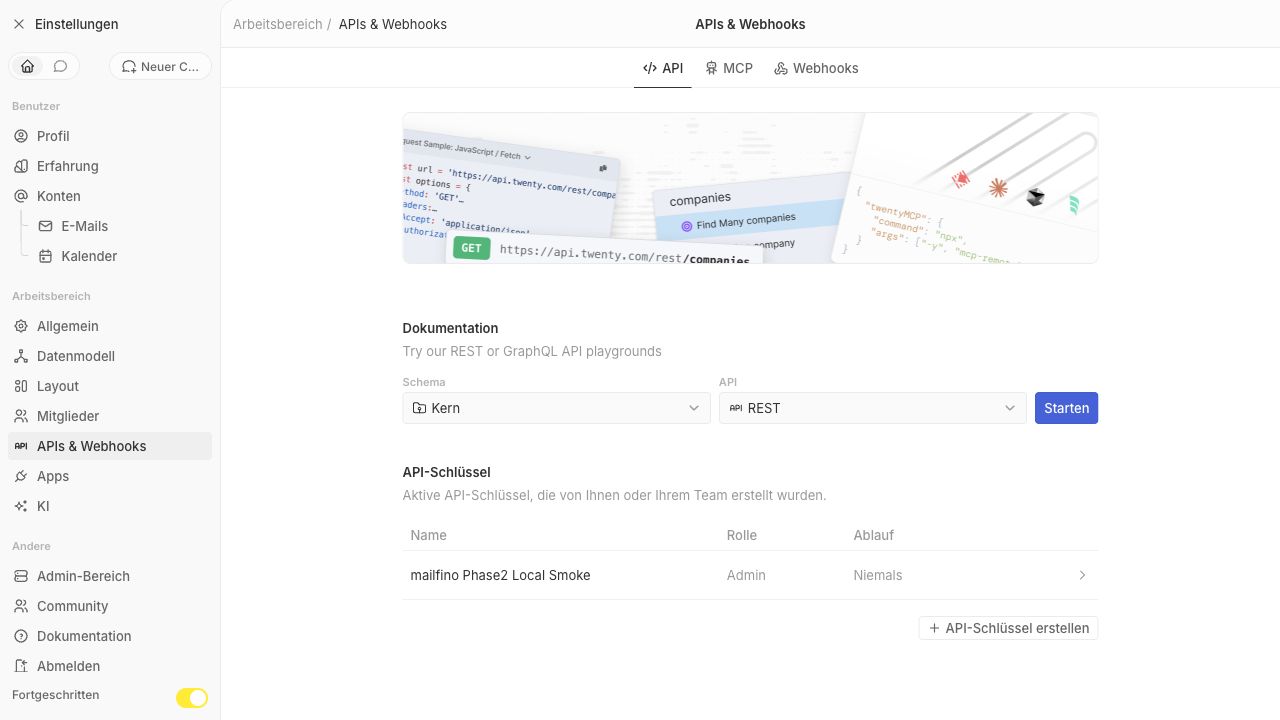Select the API tab
The height and width of the screenshot is (720, 1280).
(663, 68)
